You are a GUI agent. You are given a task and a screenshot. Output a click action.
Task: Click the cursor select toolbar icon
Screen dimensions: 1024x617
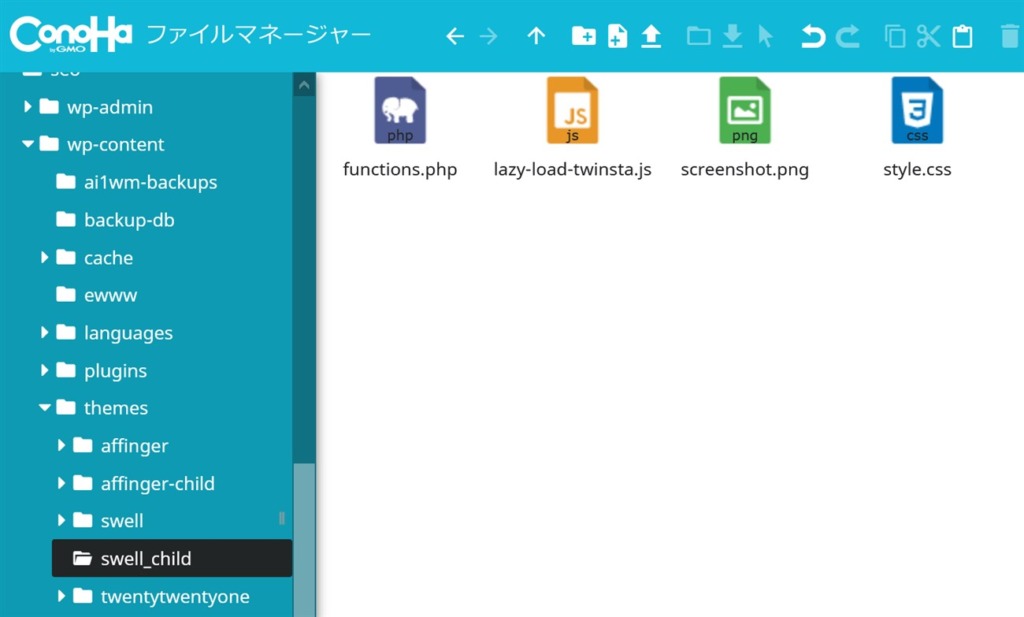pyautogui.click(x=765, y=36)
